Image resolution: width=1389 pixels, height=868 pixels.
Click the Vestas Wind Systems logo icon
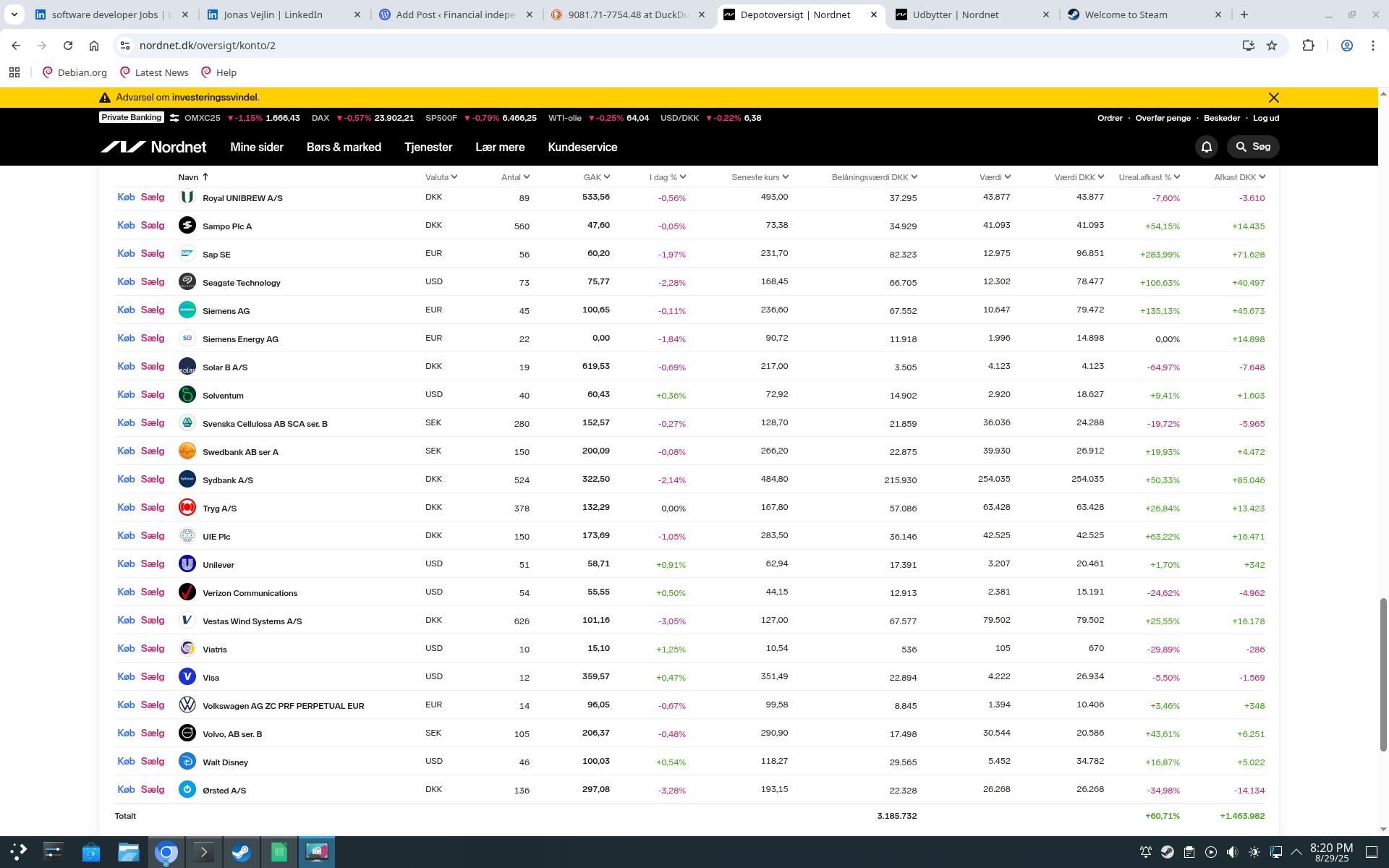click(x=187, y=620)
